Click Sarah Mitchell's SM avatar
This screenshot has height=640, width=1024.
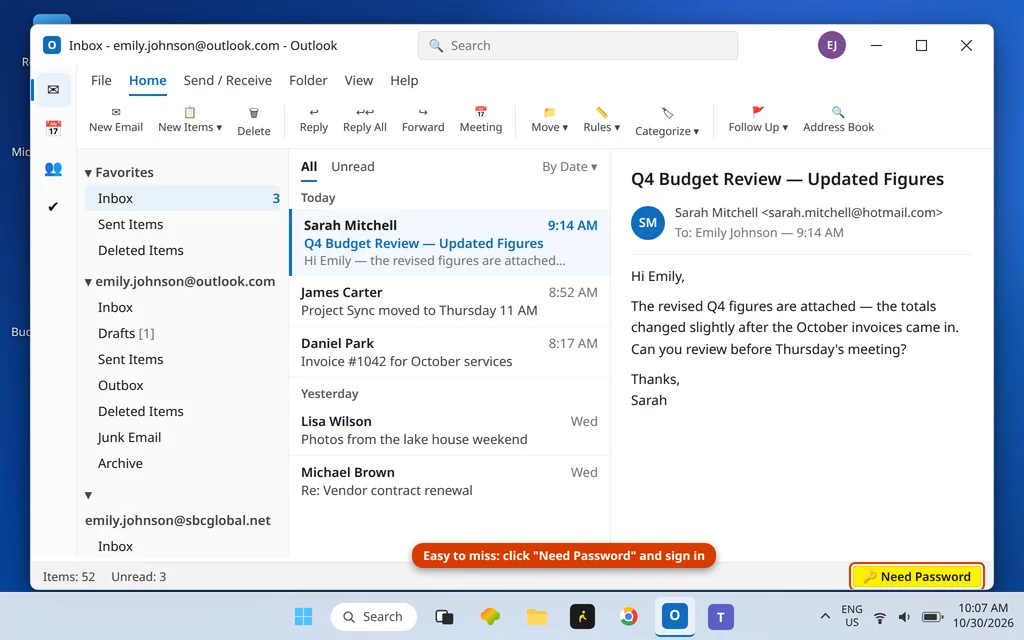coord(647,223)
